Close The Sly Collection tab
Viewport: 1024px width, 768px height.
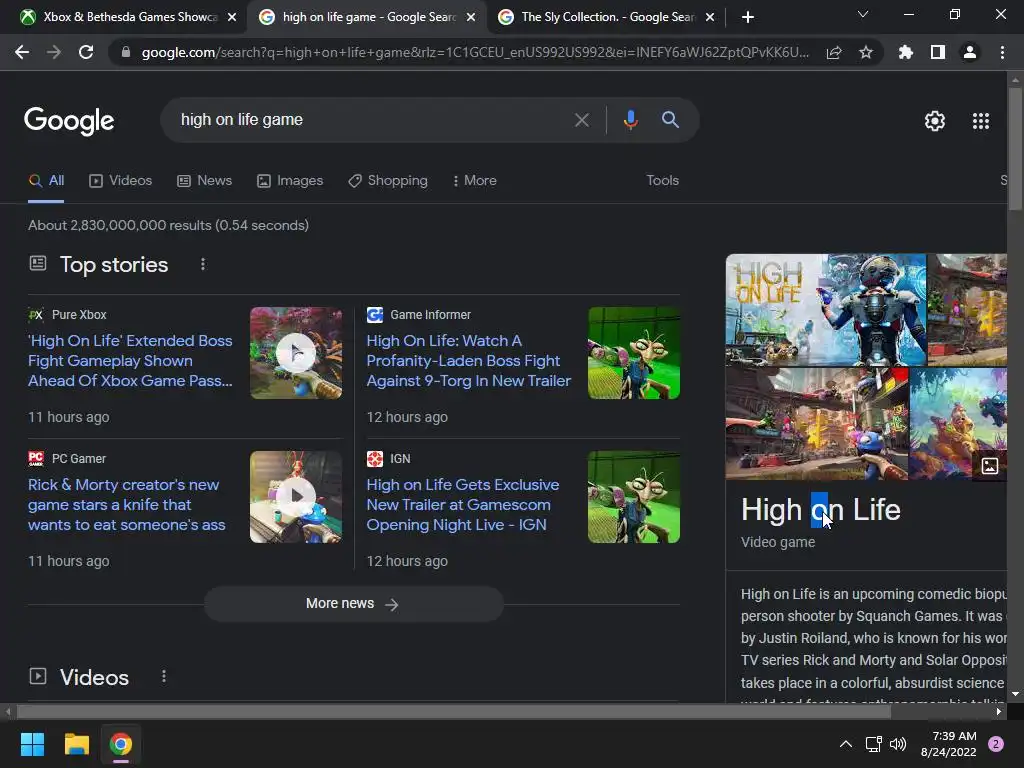pos(710,17)
